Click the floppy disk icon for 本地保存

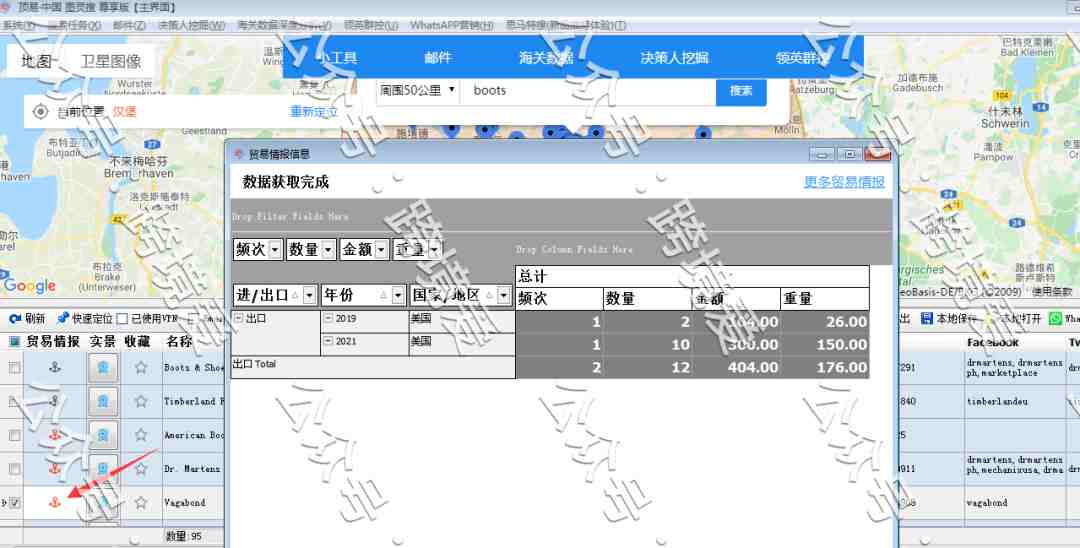coord(926,318)
